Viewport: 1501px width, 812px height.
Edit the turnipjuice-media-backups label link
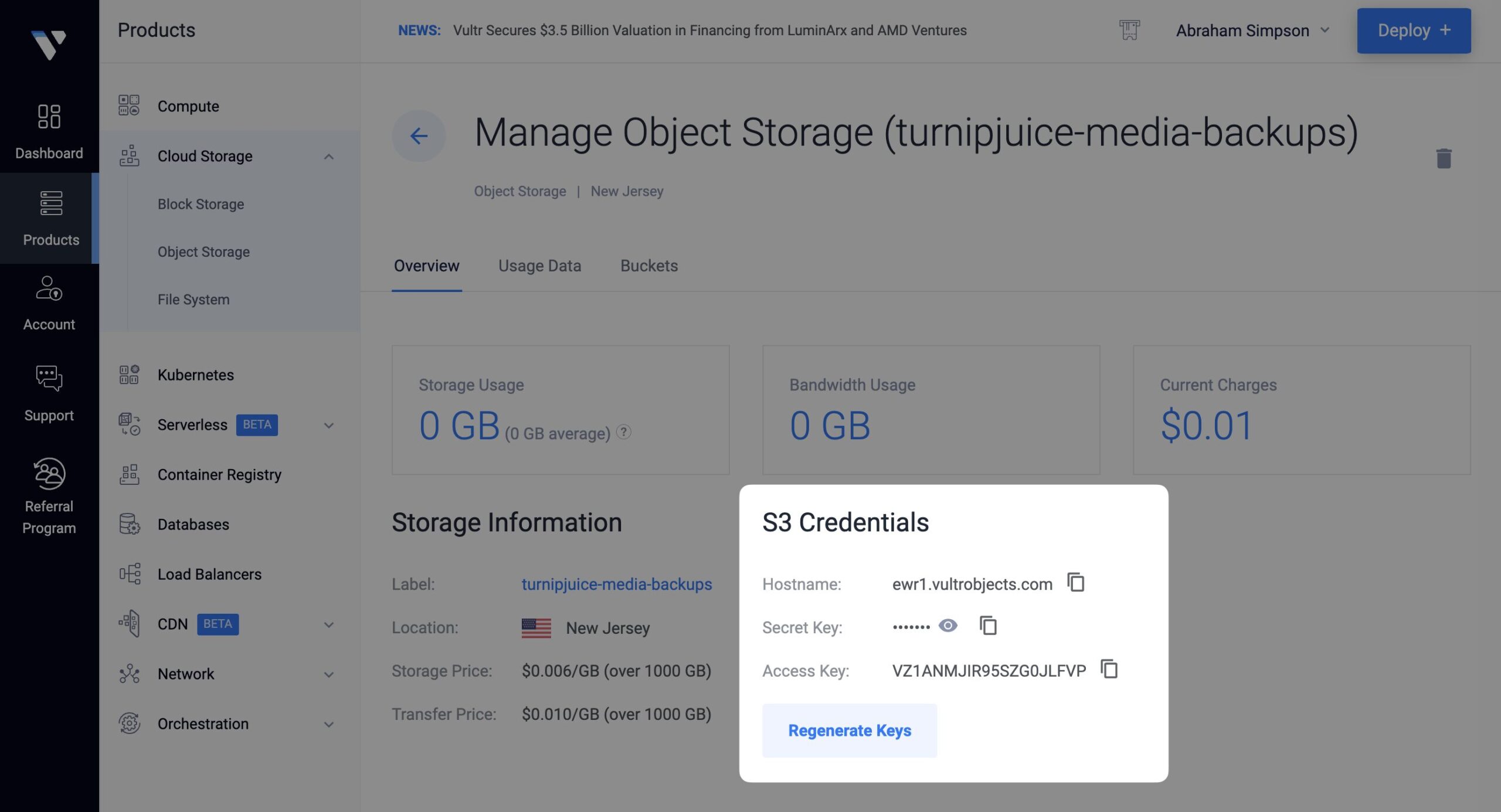(617, 584)
